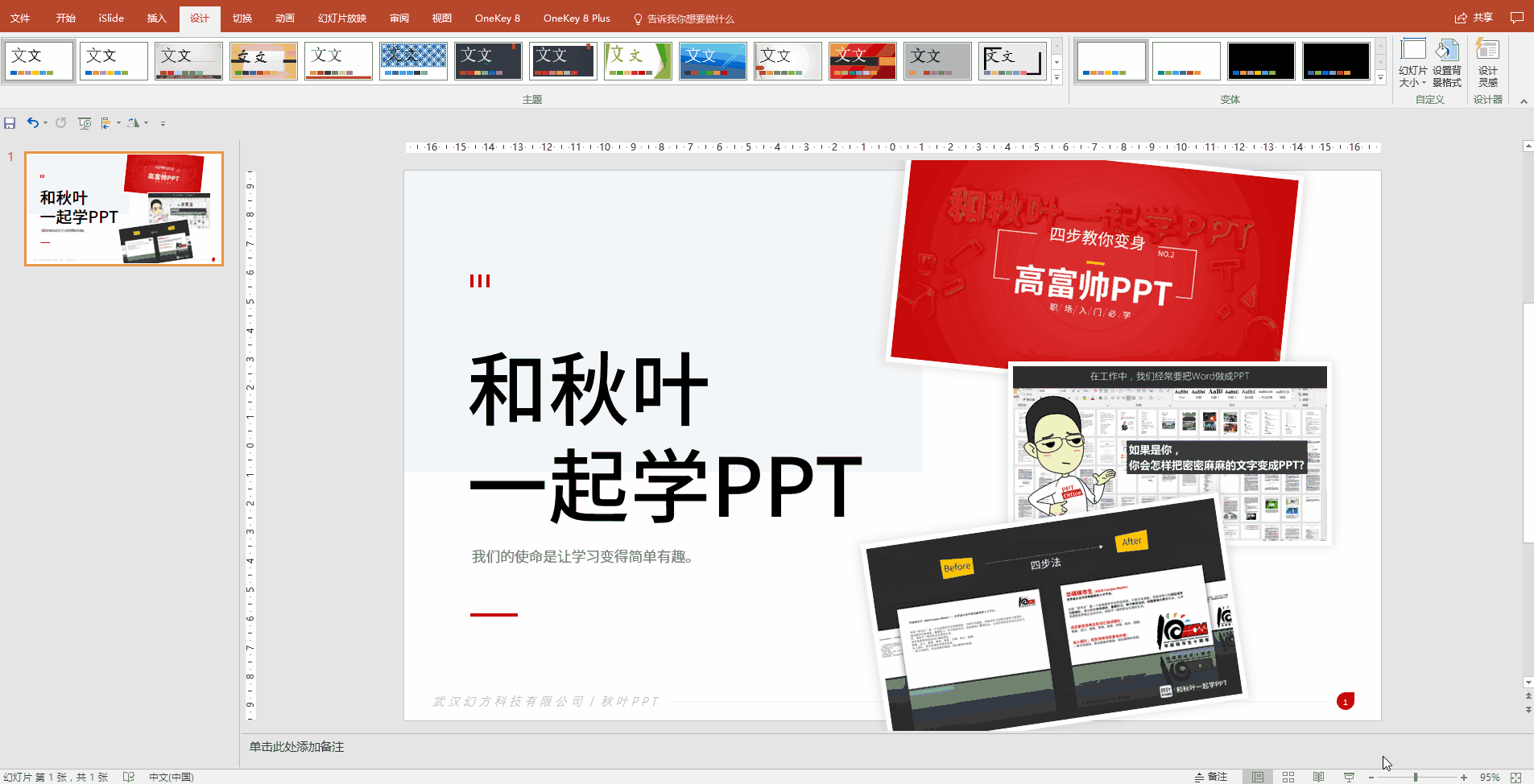Open the iSlide tab
This screenshot has height=784, width=1534.
pos(111,18)
